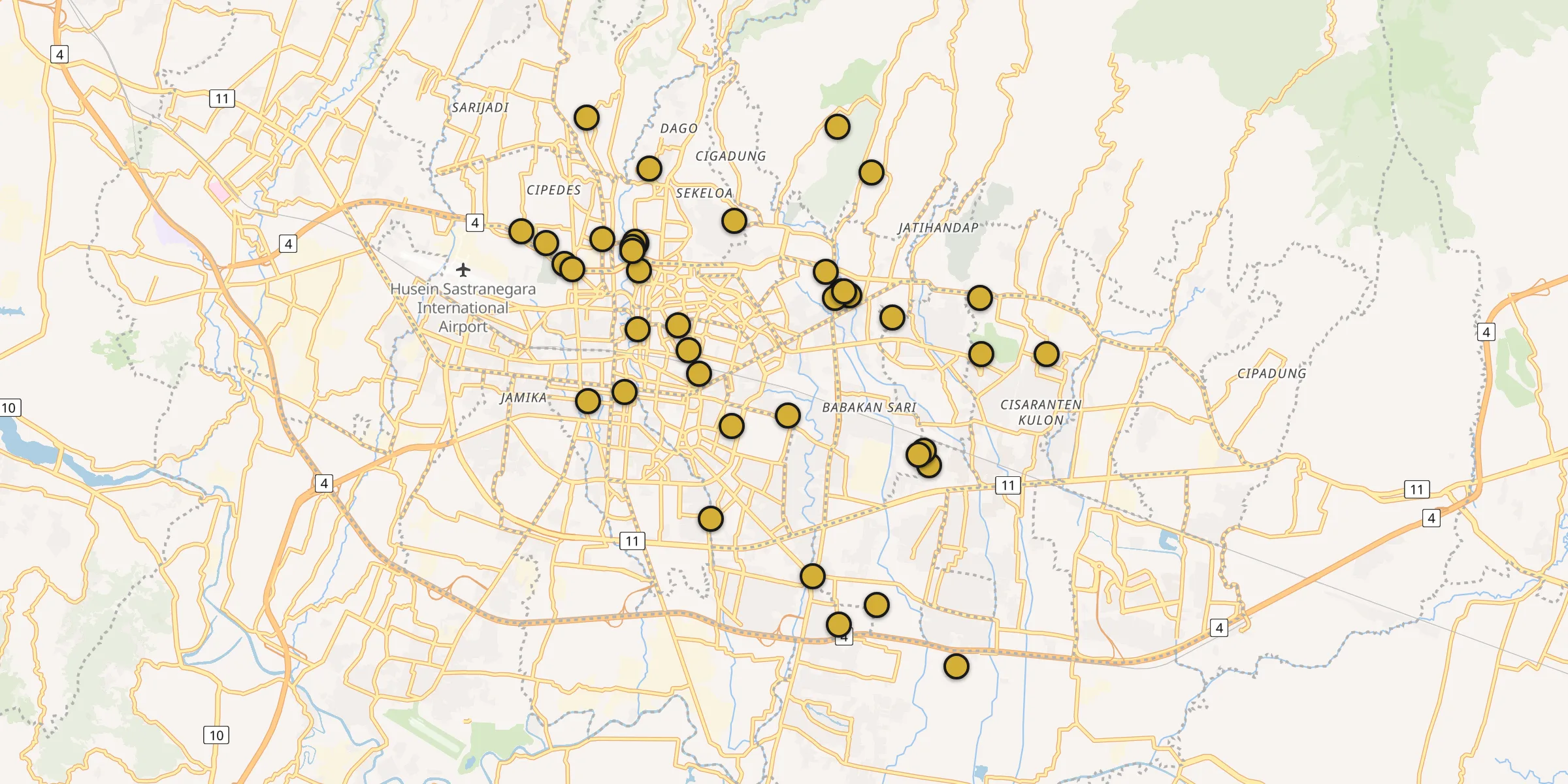Click the BABAKAN SARI label

(869, 407)
